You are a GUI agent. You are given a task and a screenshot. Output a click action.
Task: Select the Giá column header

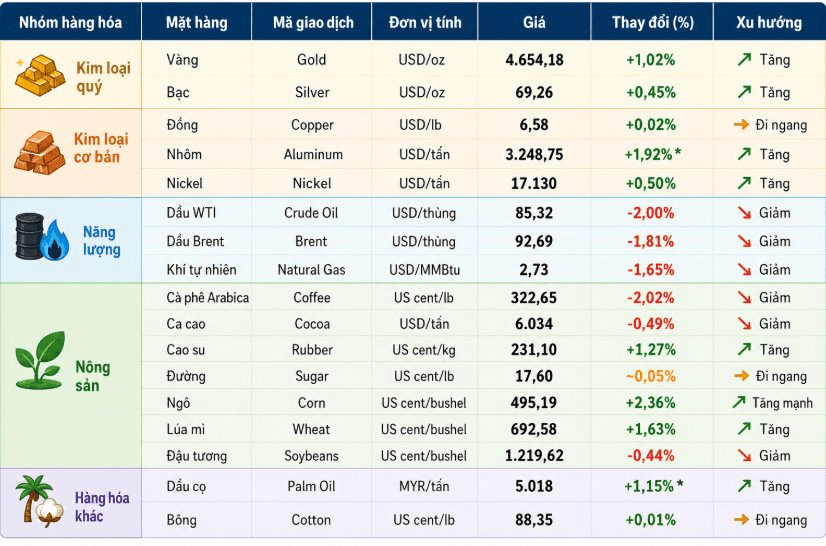point(534,22)
